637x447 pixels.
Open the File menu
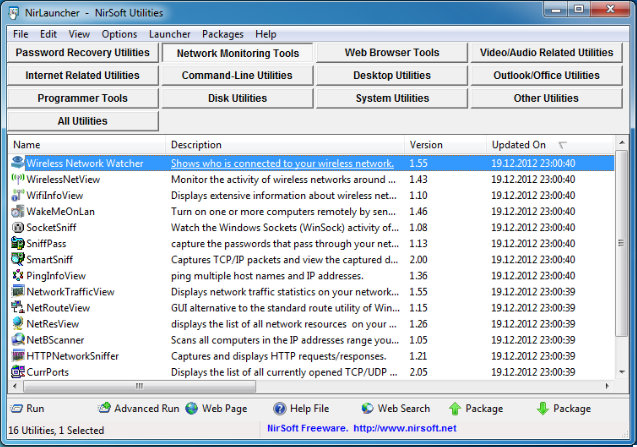click(21, 34)
